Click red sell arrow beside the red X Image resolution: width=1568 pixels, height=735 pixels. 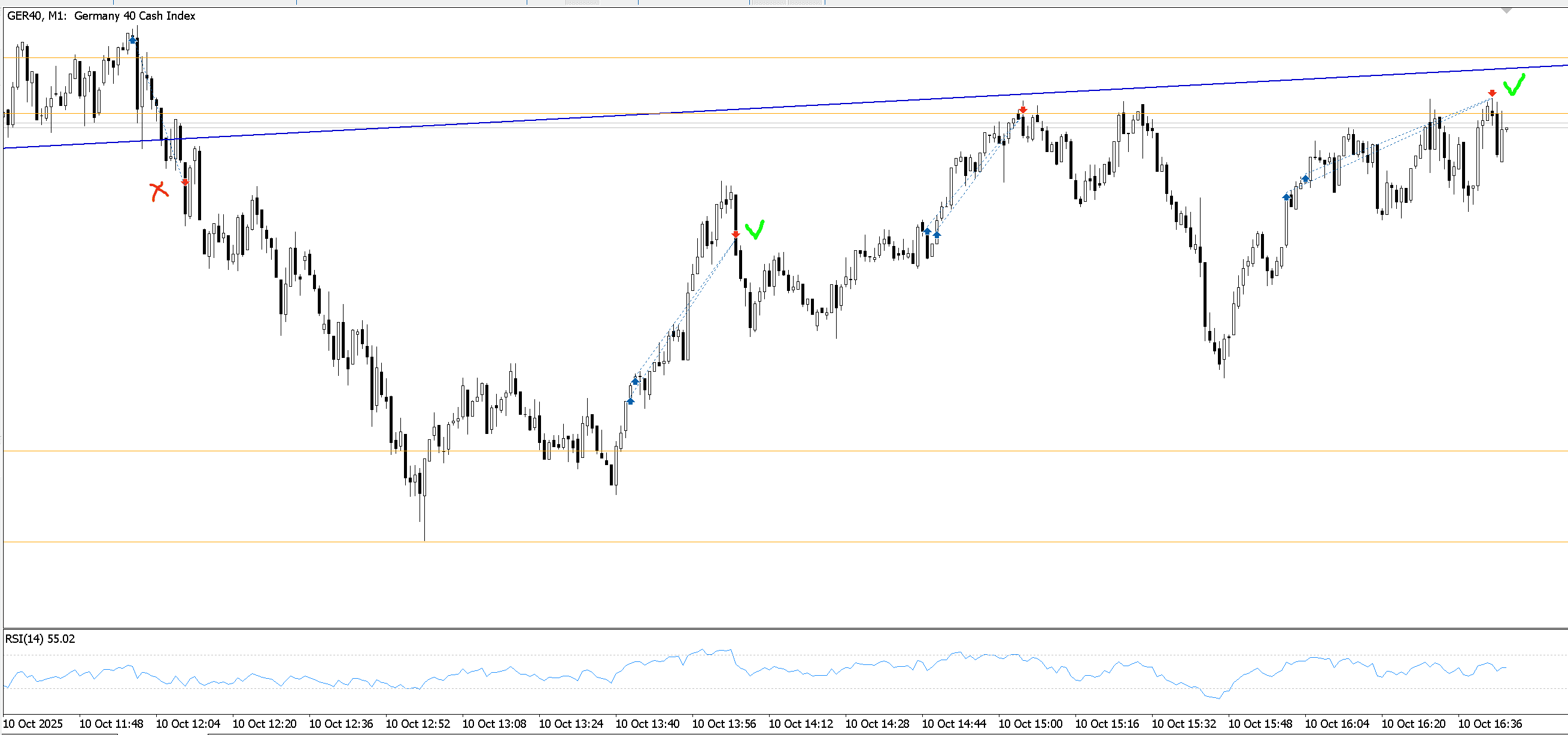click(x=185, y=182)
